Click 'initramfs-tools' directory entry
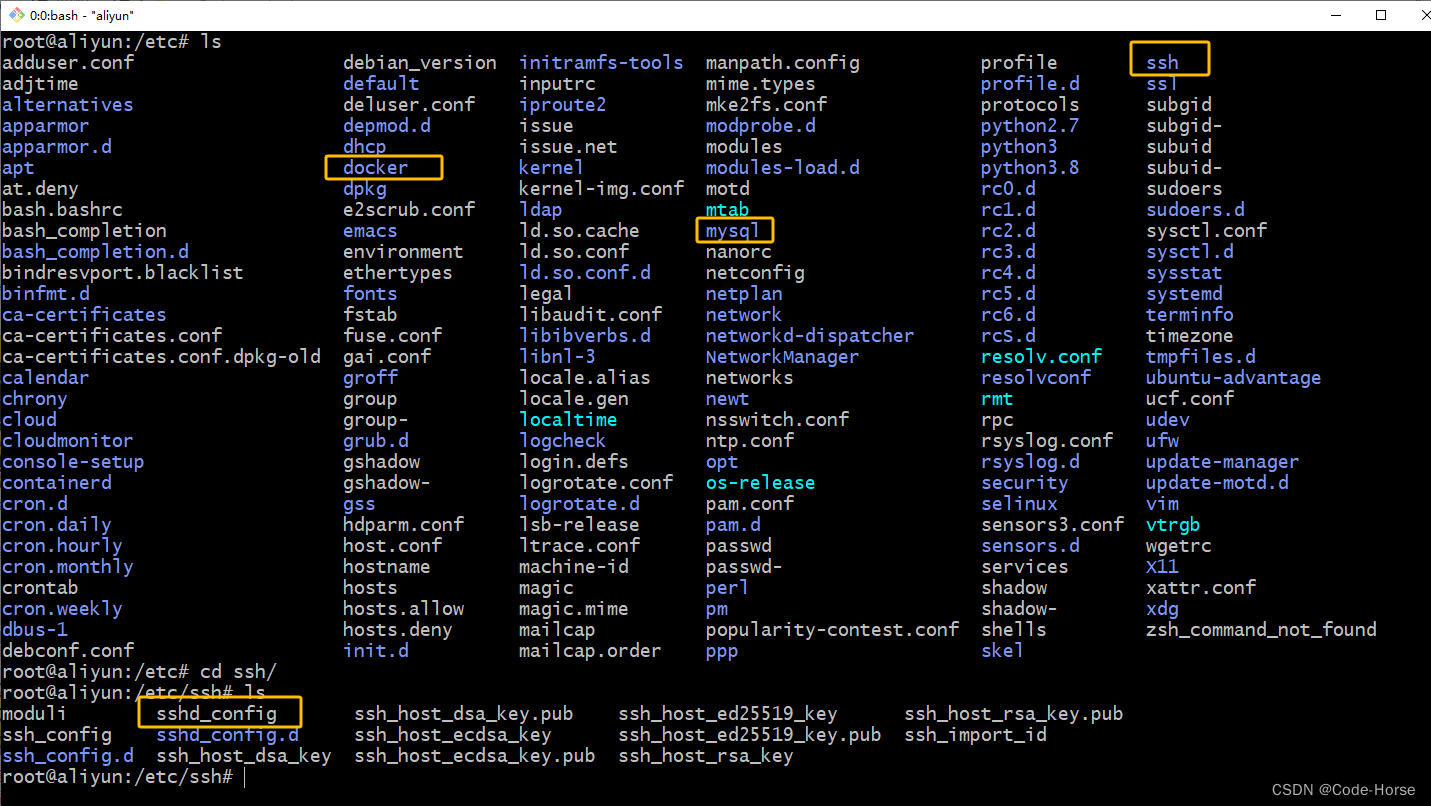 (602, 62)
